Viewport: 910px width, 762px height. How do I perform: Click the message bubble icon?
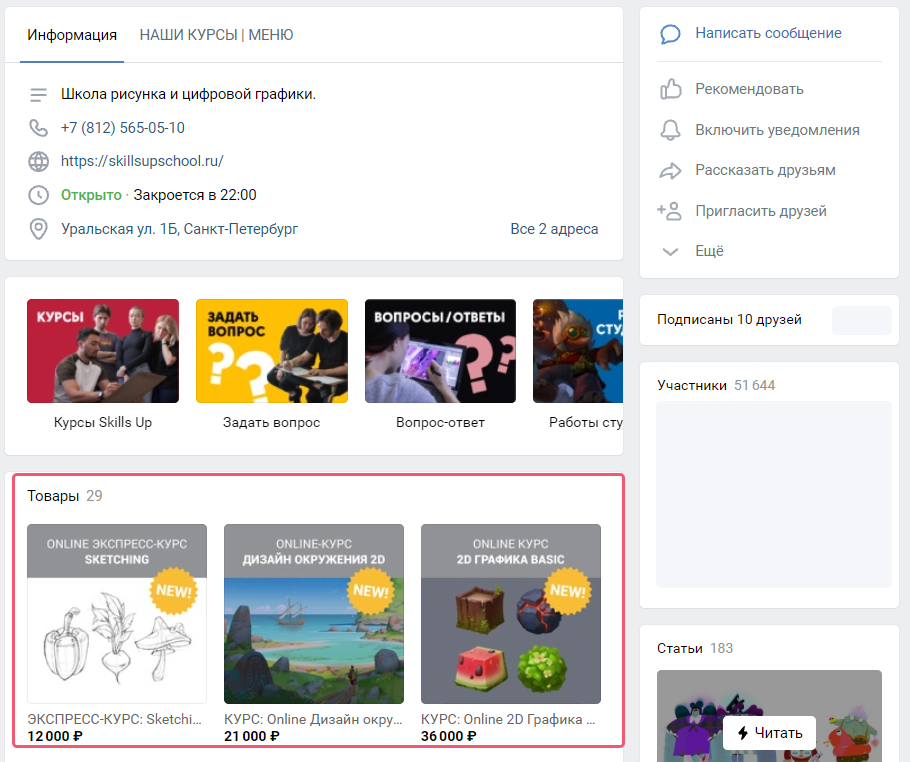tap(670, 34)
